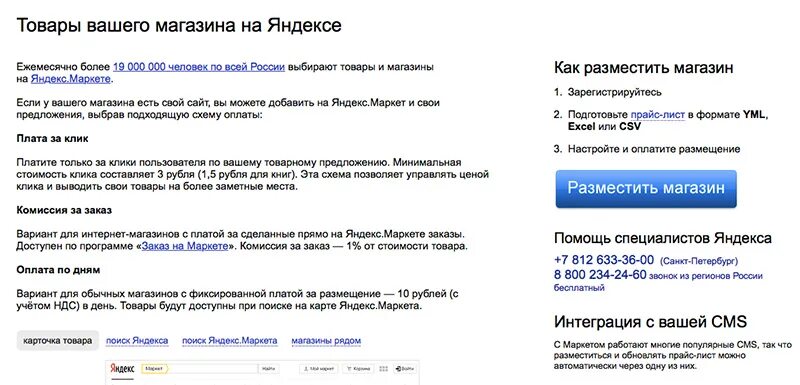The image size is (800, 385).
Task: Open the 'Заказ на Маркете' program link
Action: (185, 246)
